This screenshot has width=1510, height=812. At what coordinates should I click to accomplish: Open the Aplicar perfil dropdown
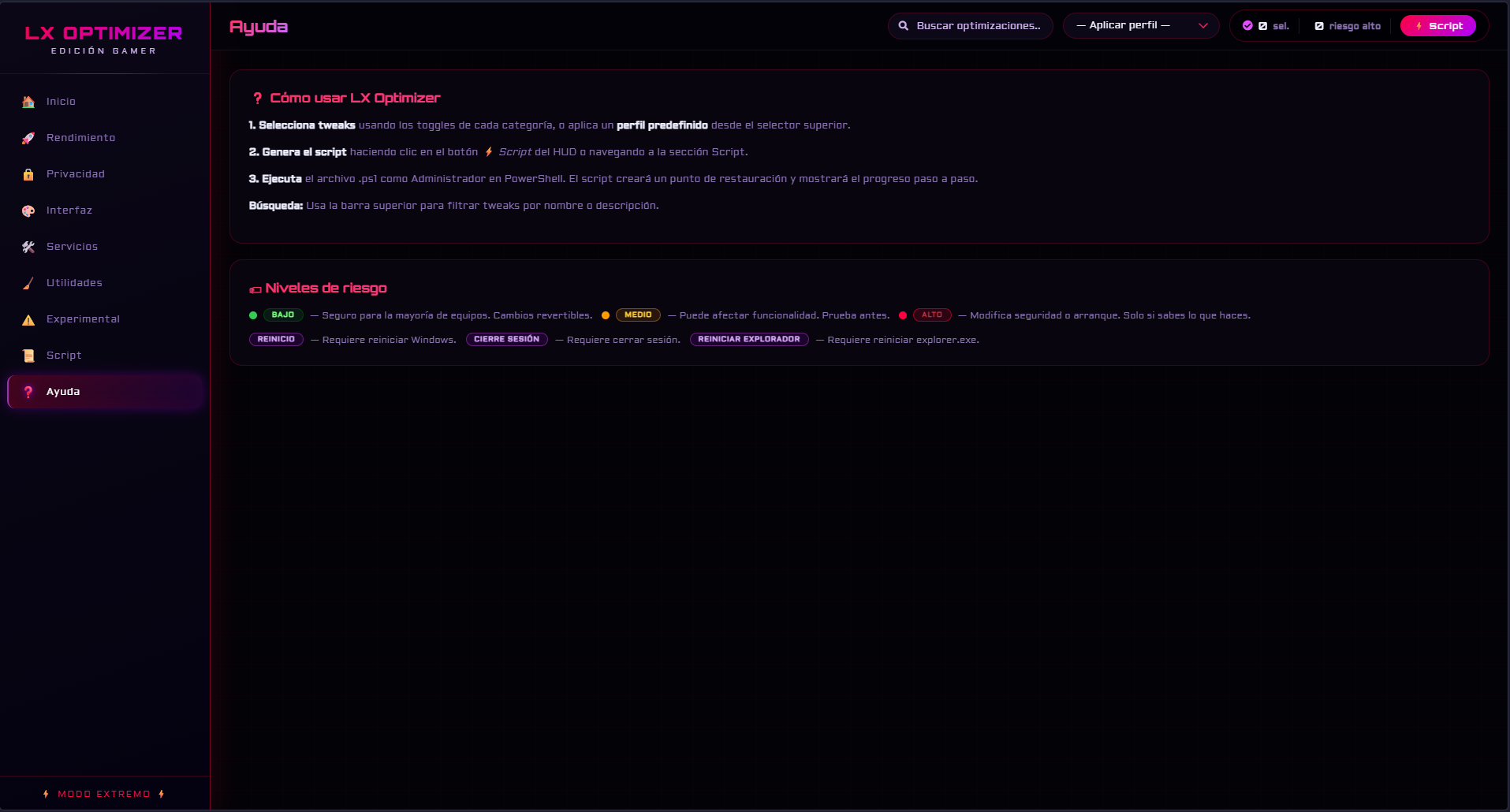[x=1141, y=26]
